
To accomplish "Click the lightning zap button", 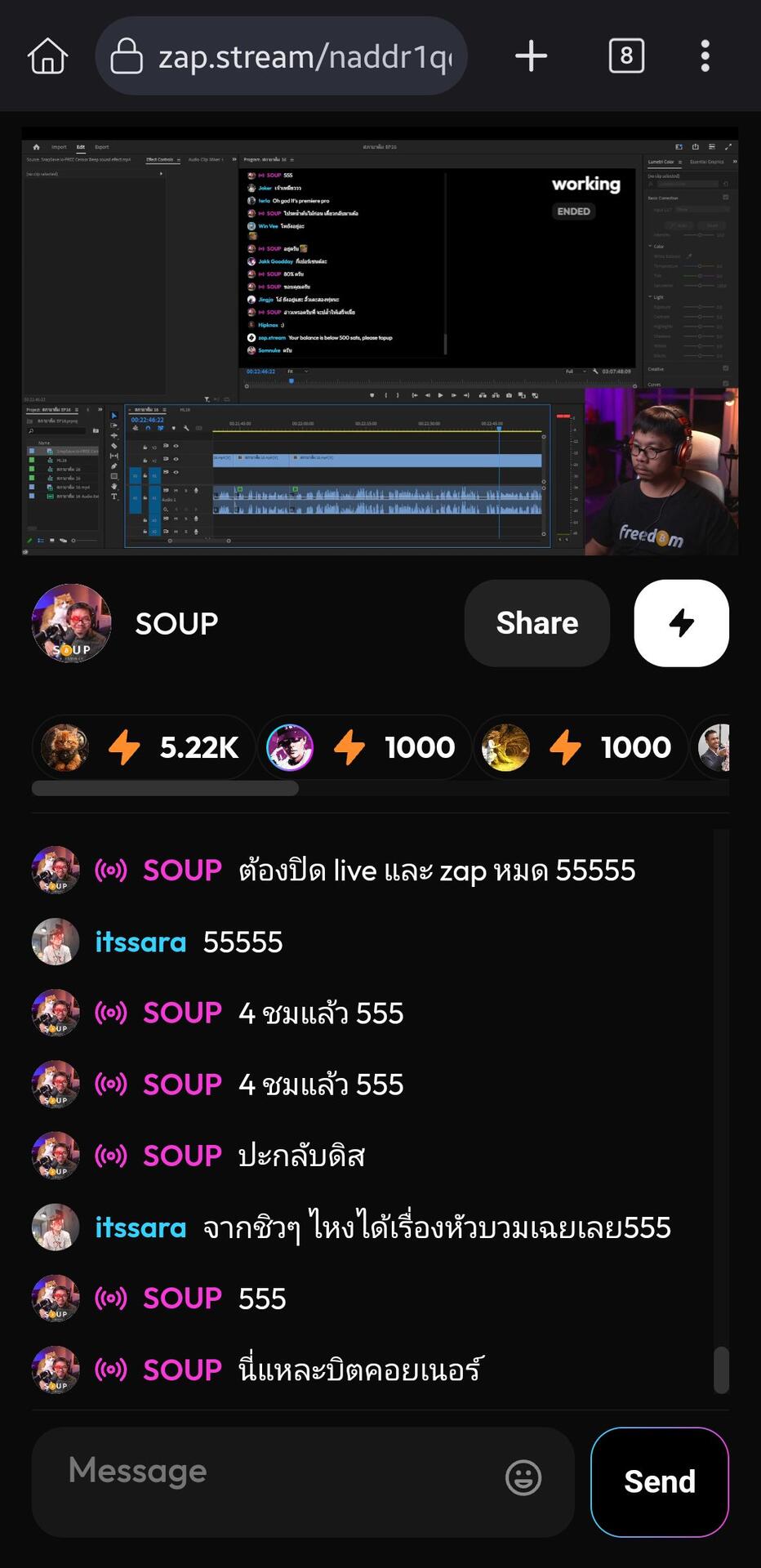I will (682, 623).
